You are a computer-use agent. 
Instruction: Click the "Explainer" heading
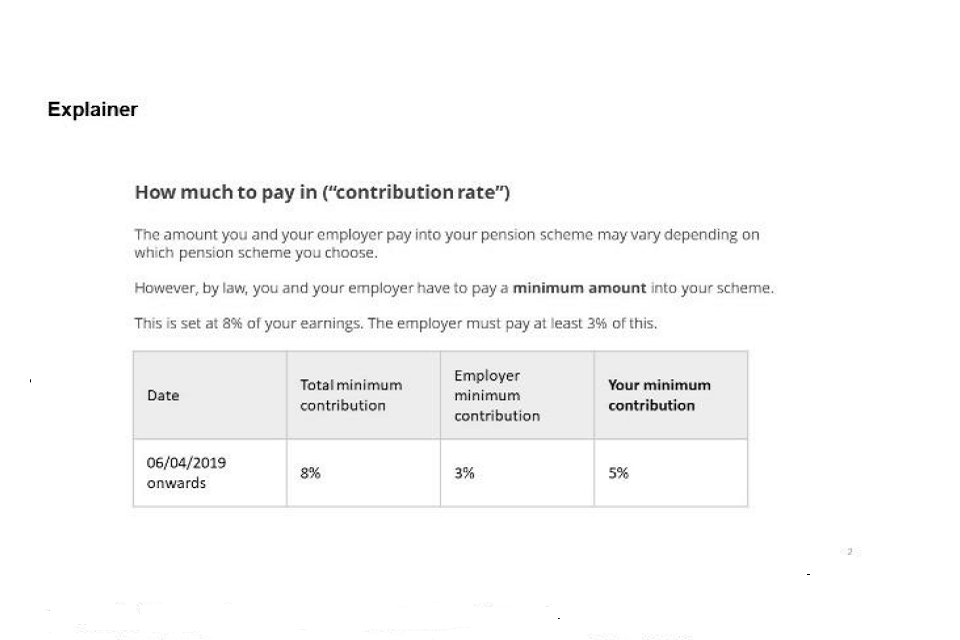92,110
